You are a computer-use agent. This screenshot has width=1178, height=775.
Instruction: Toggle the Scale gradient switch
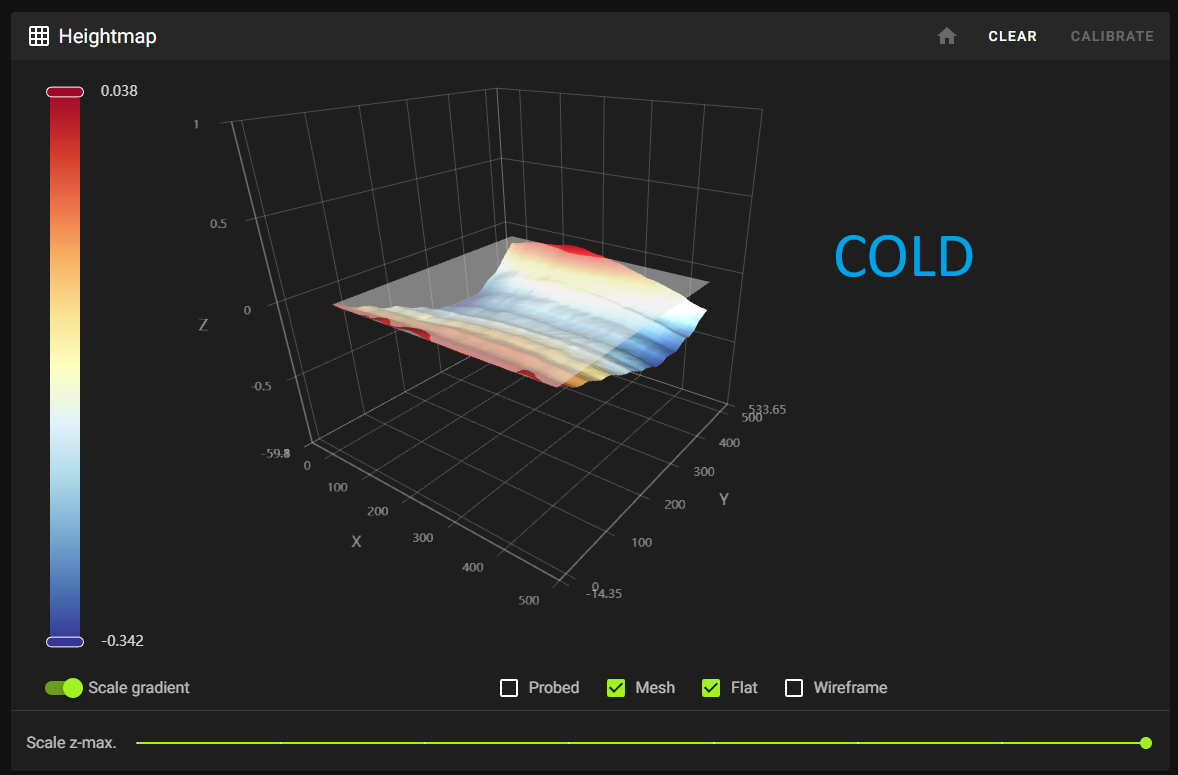click(x=64, y=688)
